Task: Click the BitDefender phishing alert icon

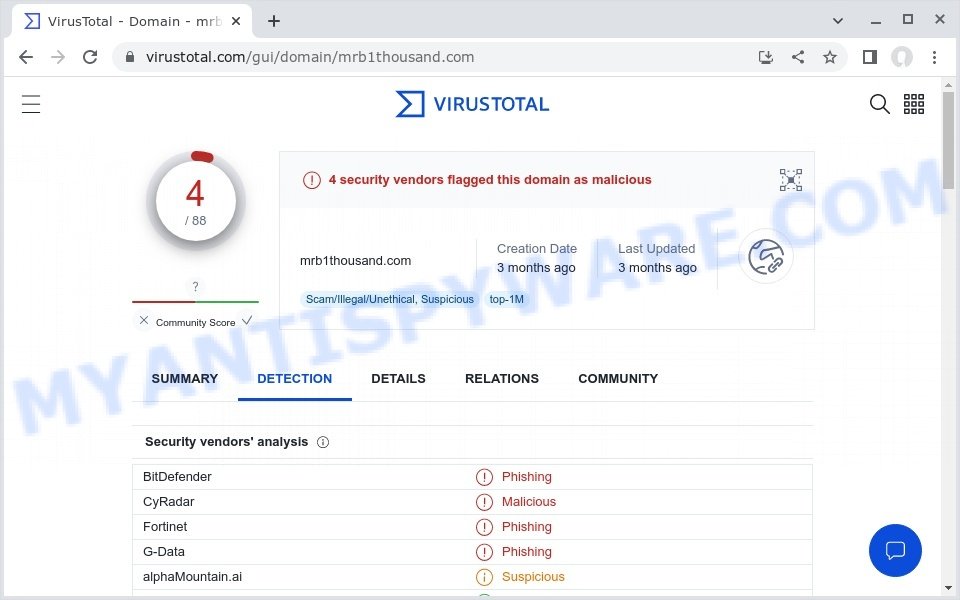Action: (x=484, y=477)
